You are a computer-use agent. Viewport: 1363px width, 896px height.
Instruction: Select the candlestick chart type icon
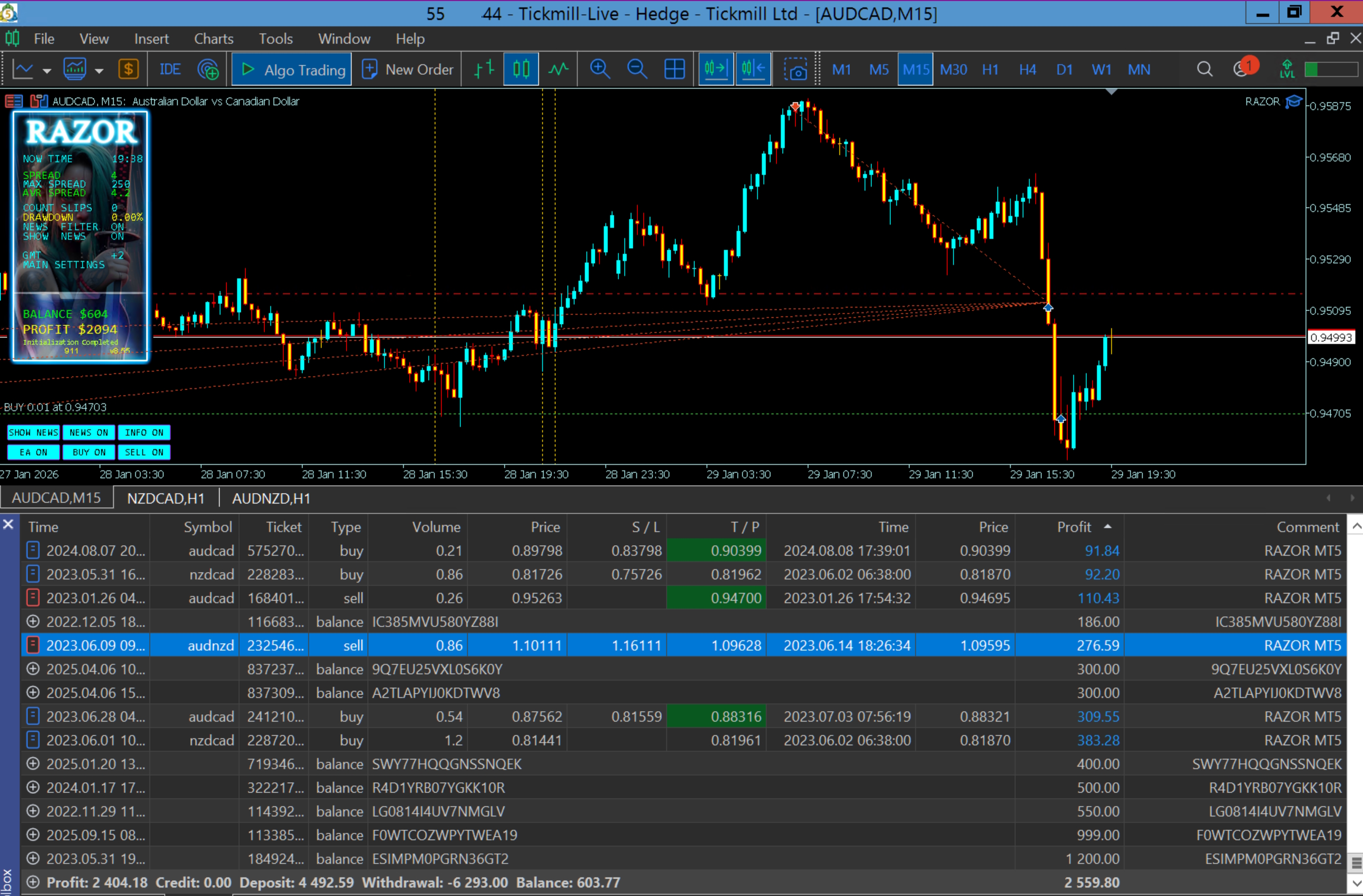point(521,70)
